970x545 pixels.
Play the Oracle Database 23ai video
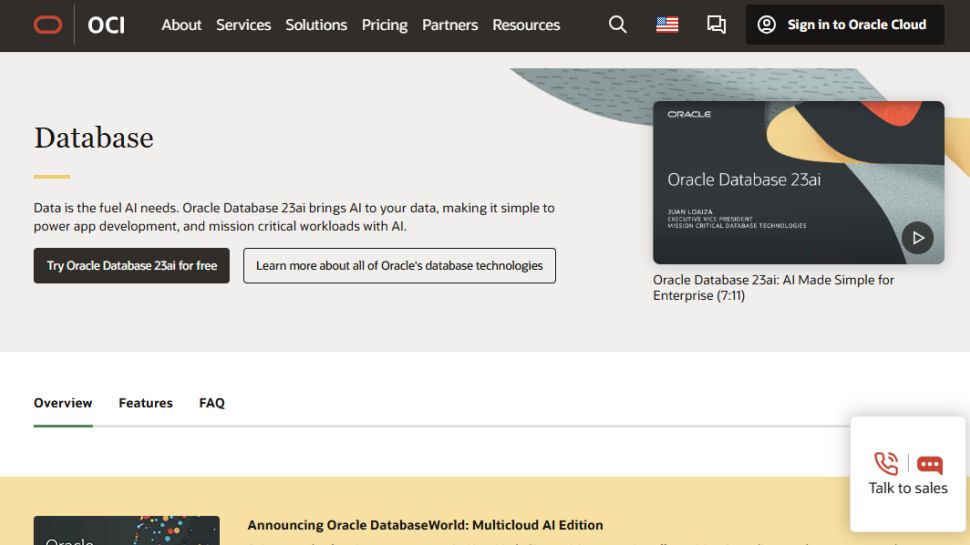click(x=917, y=238)
